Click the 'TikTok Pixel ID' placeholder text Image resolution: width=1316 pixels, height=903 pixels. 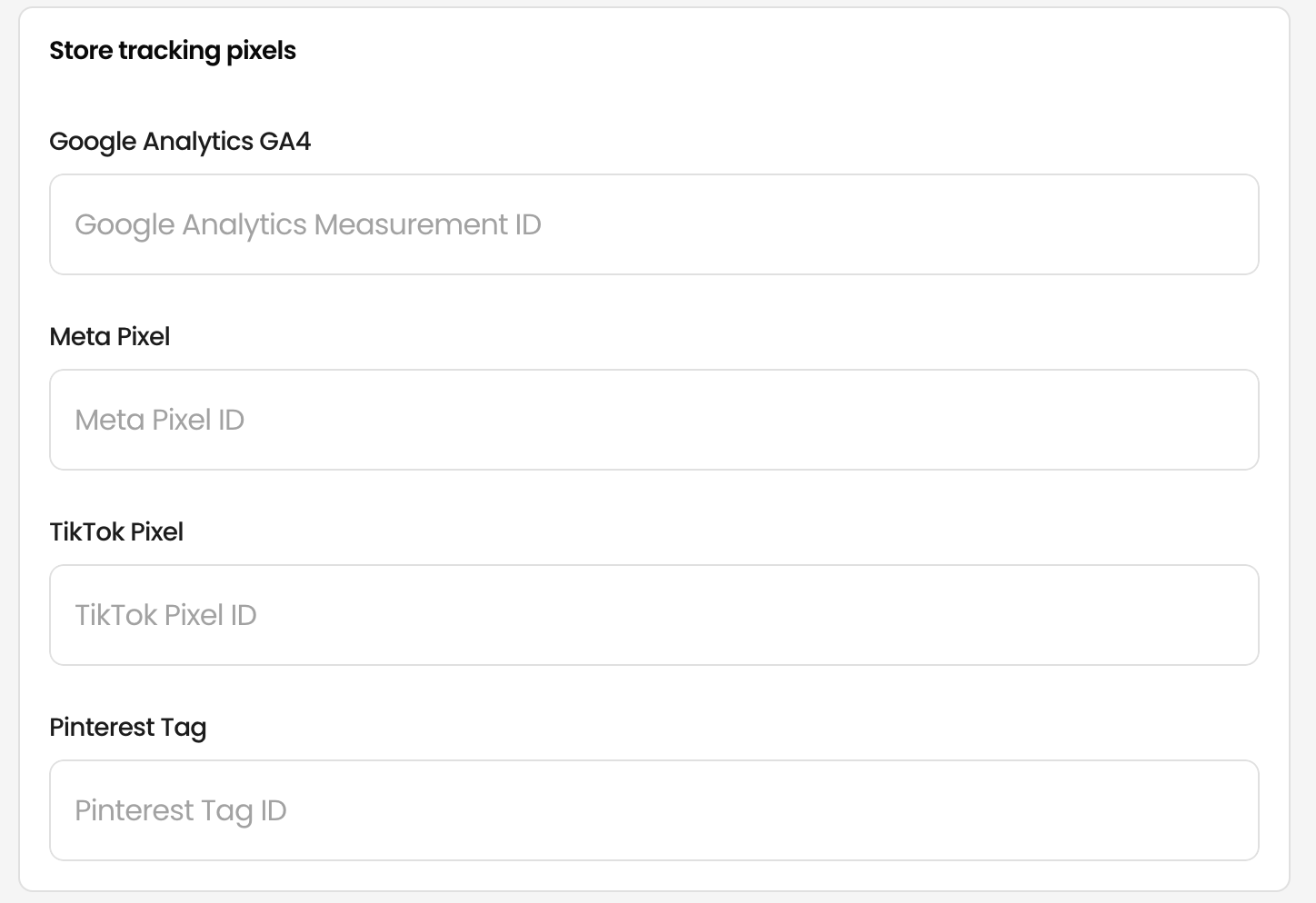165,615
